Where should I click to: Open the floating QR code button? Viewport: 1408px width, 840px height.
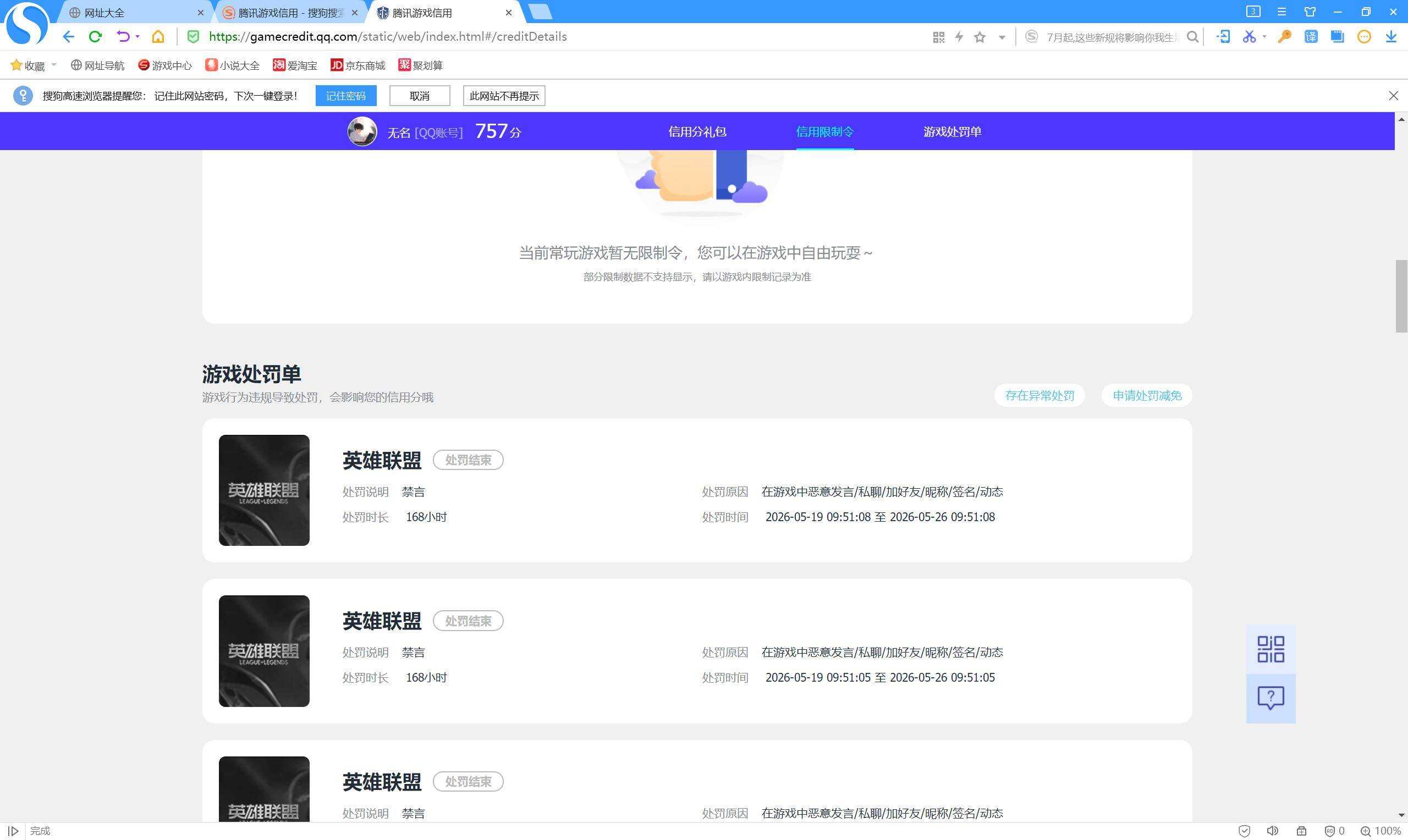point(1270,649)
